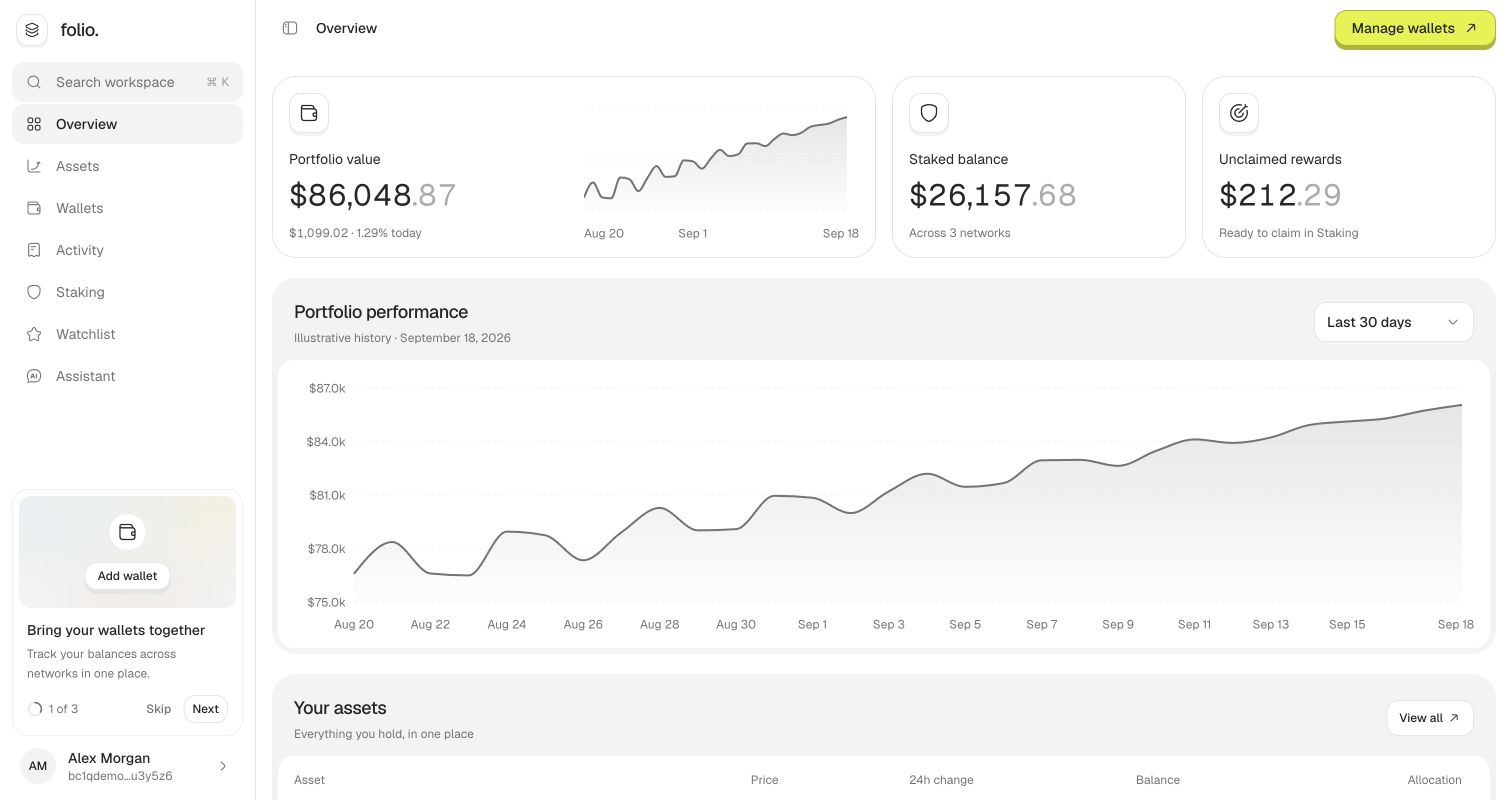1512x800 pixels.
Task: Click the Add wallet button
Action: (127, 576)
